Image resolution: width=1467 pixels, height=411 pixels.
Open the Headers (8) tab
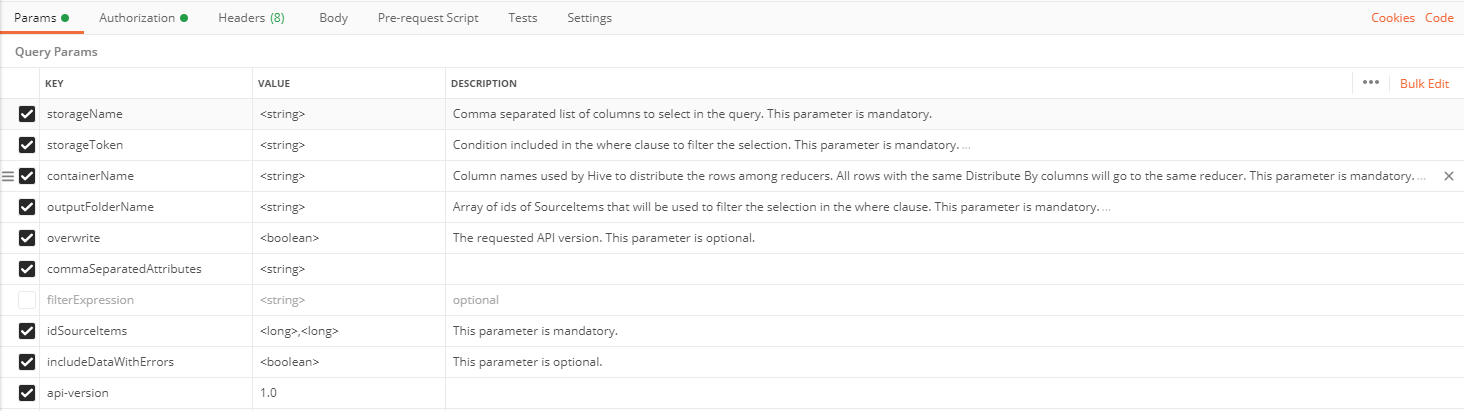coord(251,18)
